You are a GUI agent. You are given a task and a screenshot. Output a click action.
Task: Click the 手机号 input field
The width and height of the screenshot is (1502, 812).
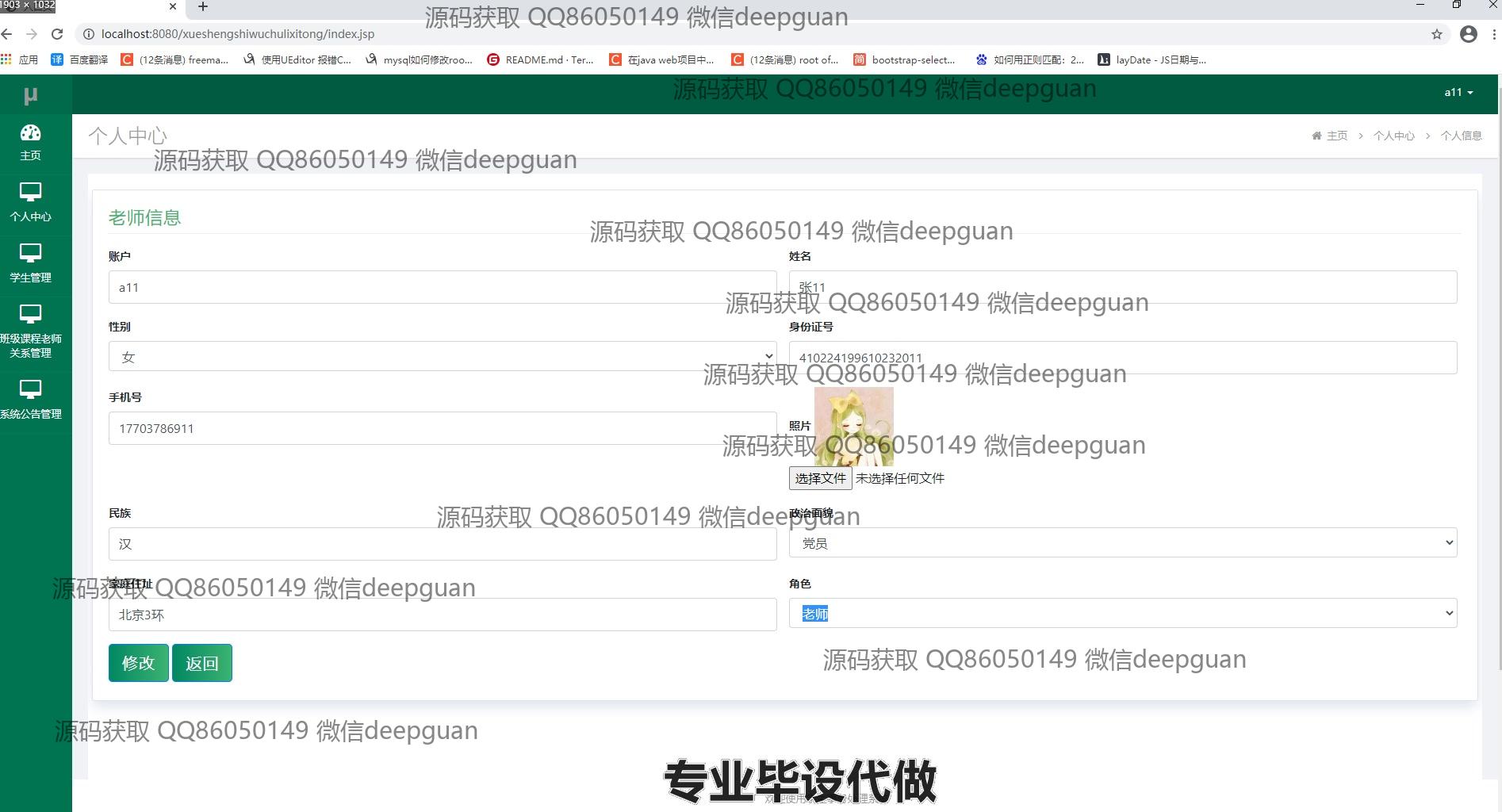[442, 429]
